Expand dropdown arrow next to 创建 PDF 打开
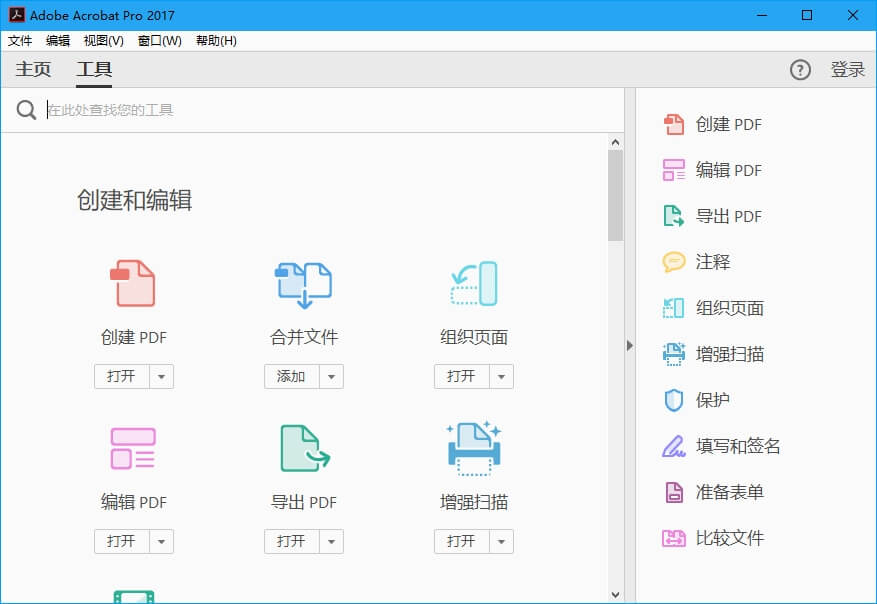The image size is (877, 604). tap(162, 377)
